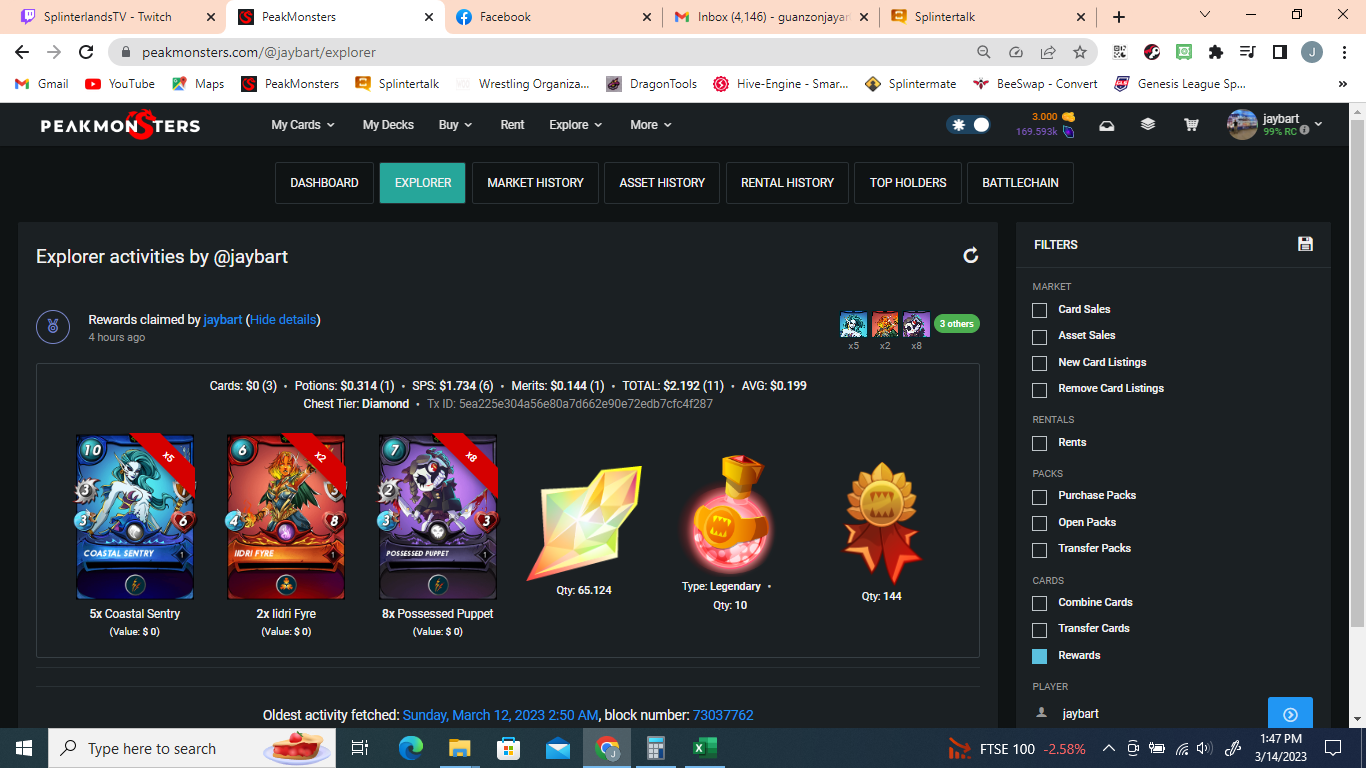Uncheck the Rewards filter
1366x768 pixels.
(1040, 656)
